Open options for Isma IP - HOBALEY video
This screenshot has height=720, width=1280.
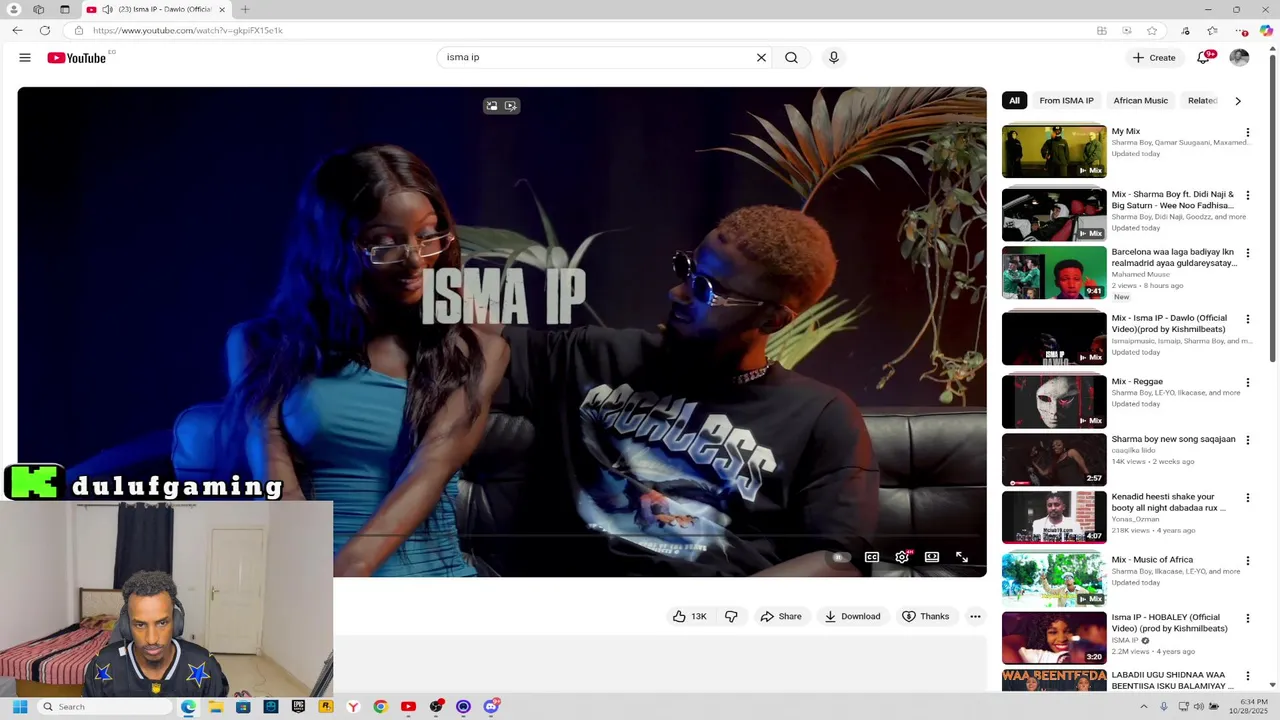coord(1247,618)
